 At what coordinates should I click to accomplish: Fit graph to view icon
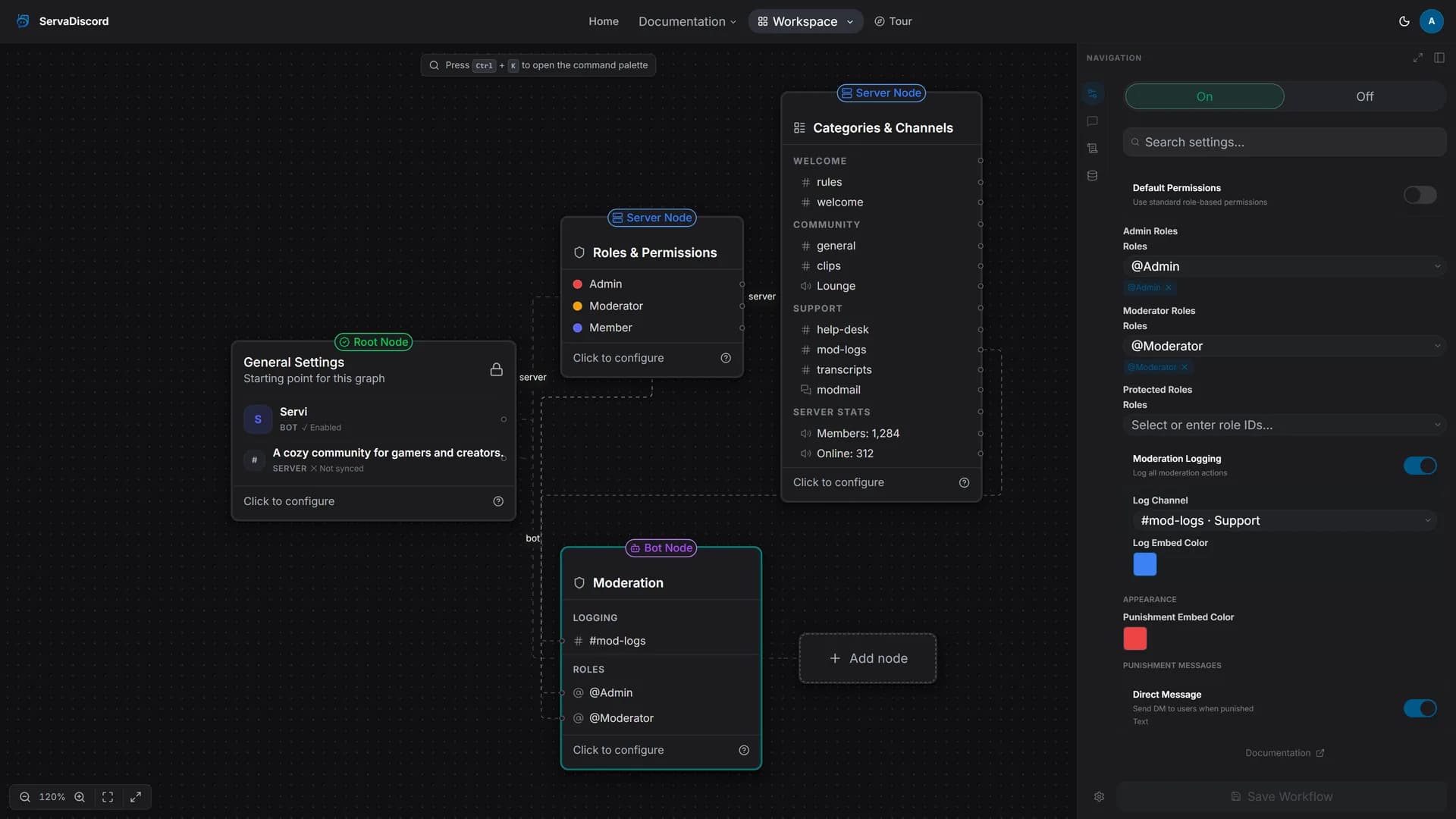108,797
